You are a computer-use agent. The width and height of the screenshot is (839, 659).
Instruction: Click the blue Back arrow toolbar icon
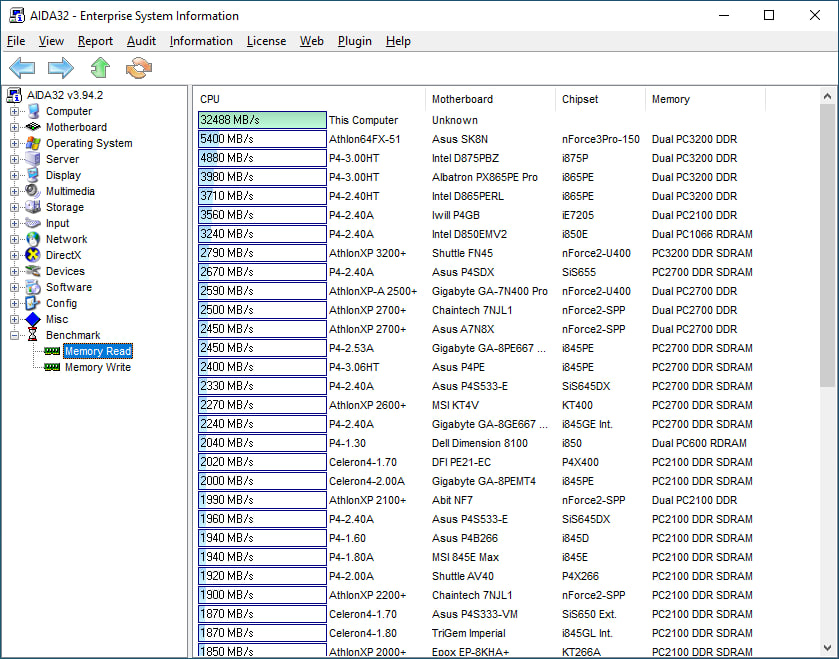click(x=22, y=68)
